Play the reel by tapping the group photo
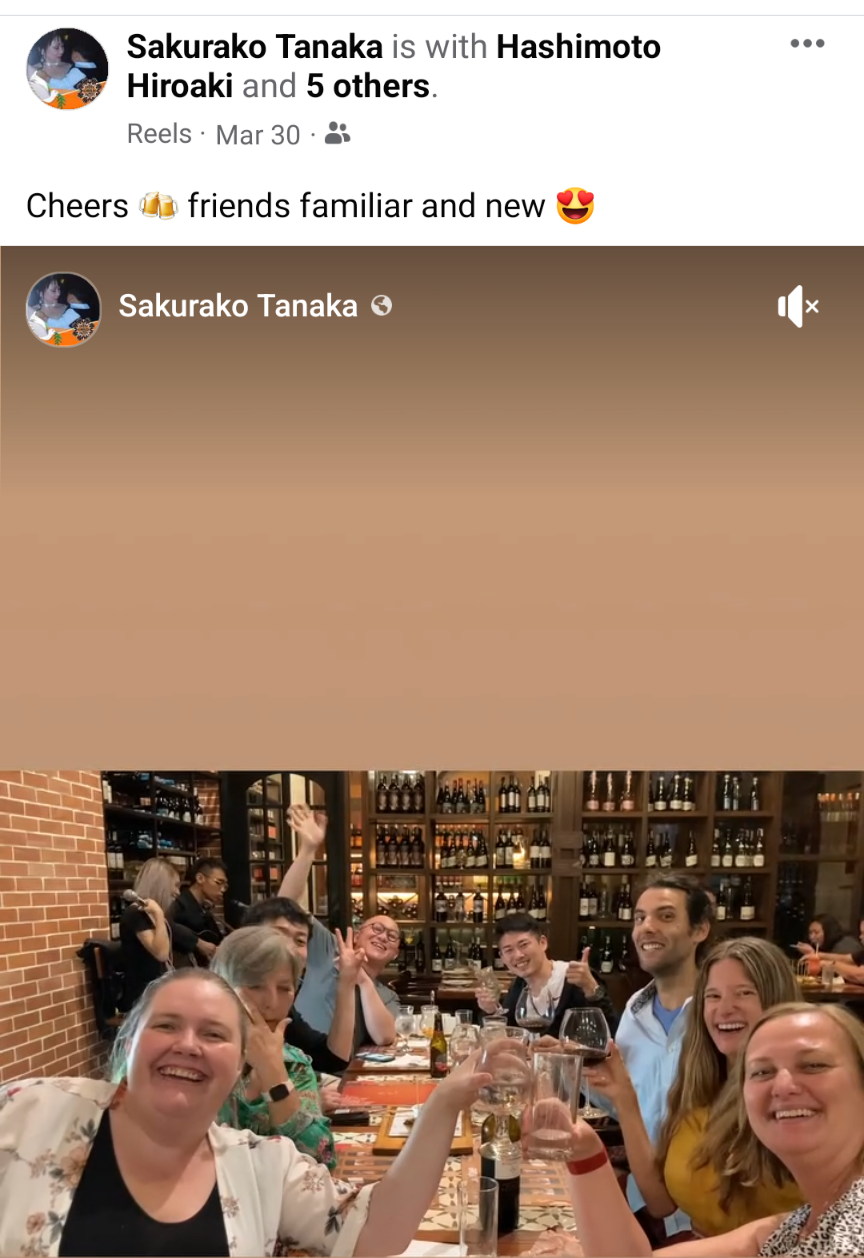Image resolution: width=864 pixels, height=1258 pixels. coord(432,1013)
